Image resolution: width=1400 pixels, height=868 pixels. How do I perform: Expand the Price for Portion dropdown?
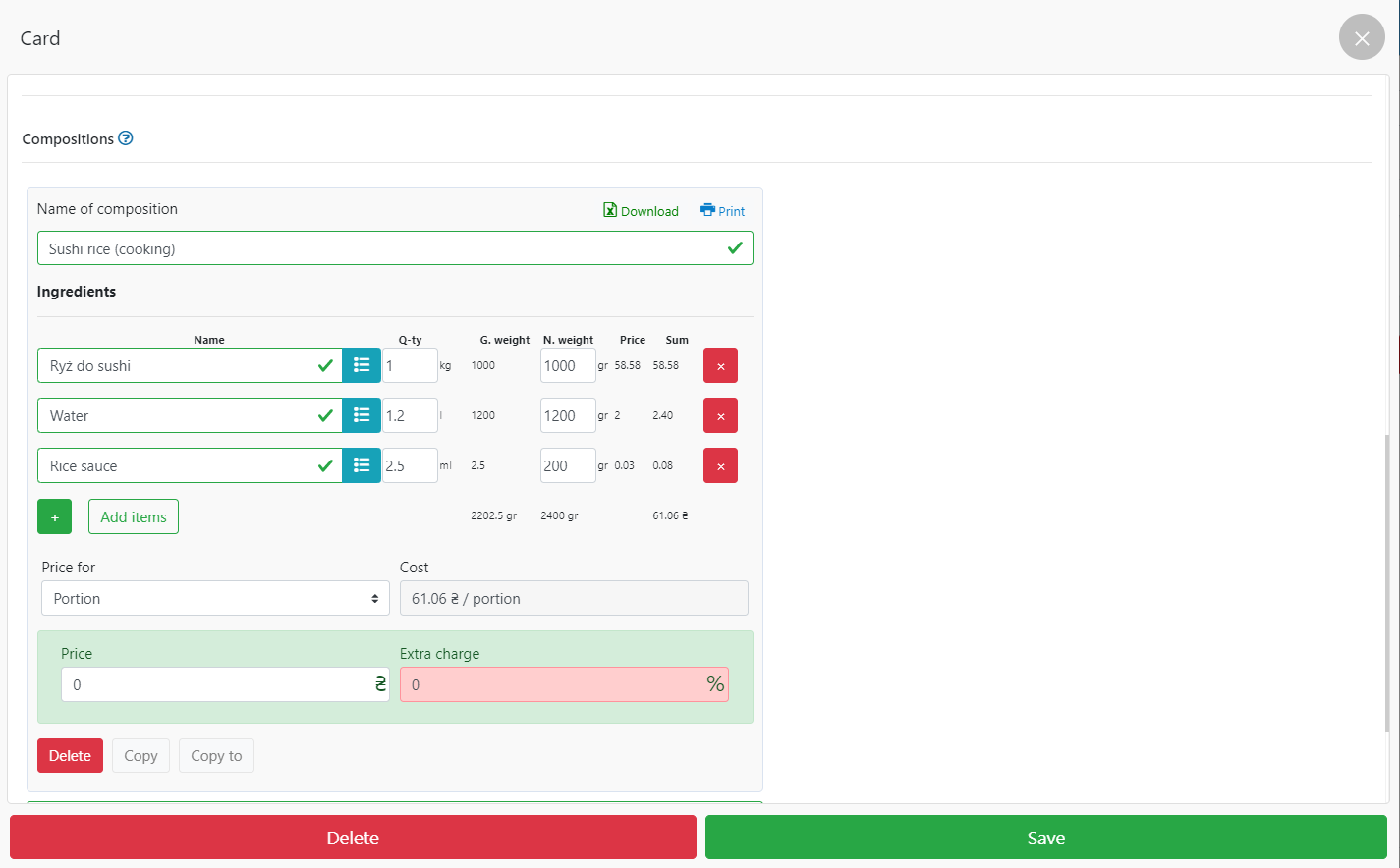coord(215,598)
